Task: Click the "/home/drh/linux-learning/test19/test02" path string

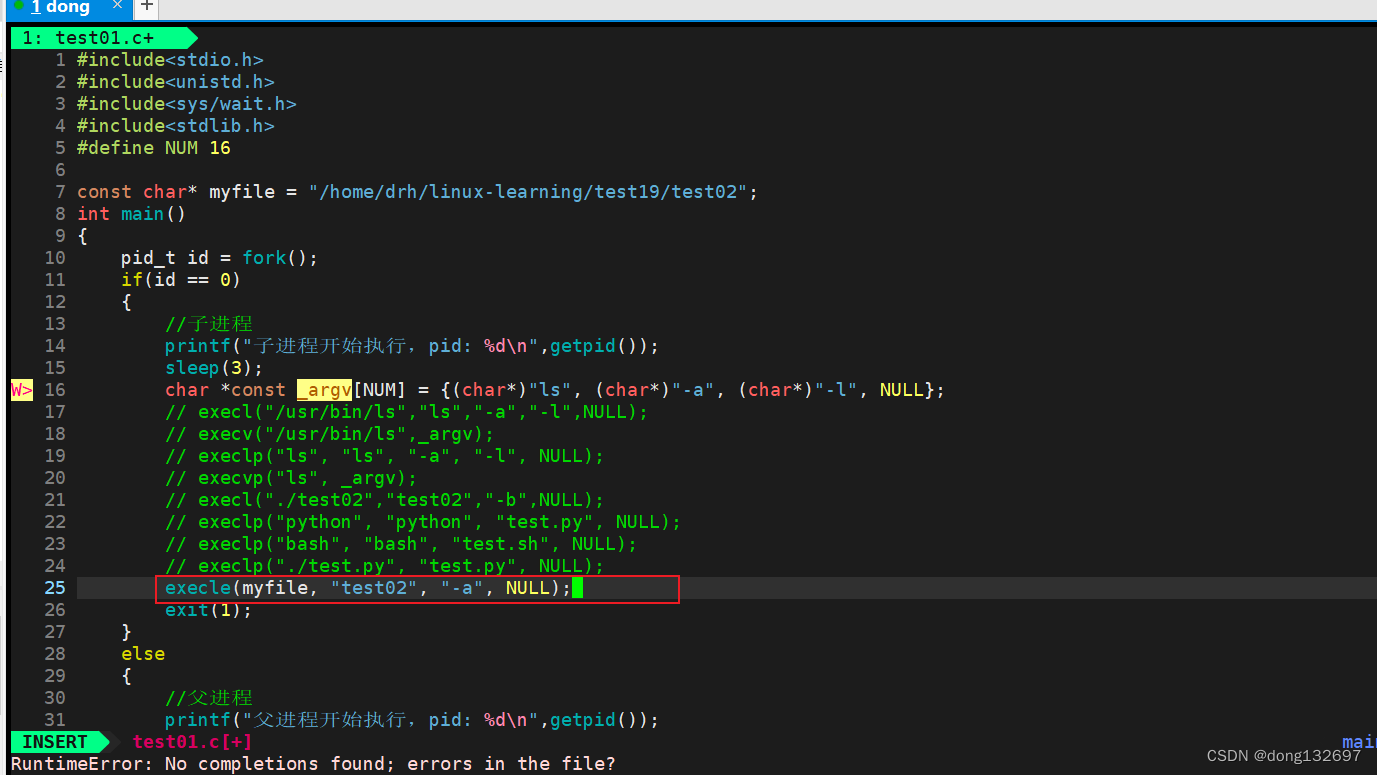Action: (x=528, y=192)
